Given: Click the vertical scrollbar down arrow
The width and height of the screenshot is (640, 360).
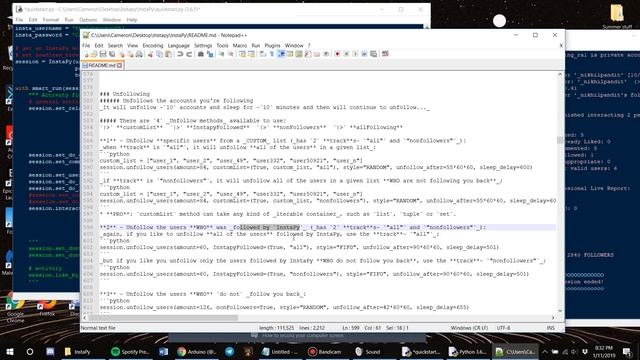Looking at the screenshot, I should pos(560,311).
